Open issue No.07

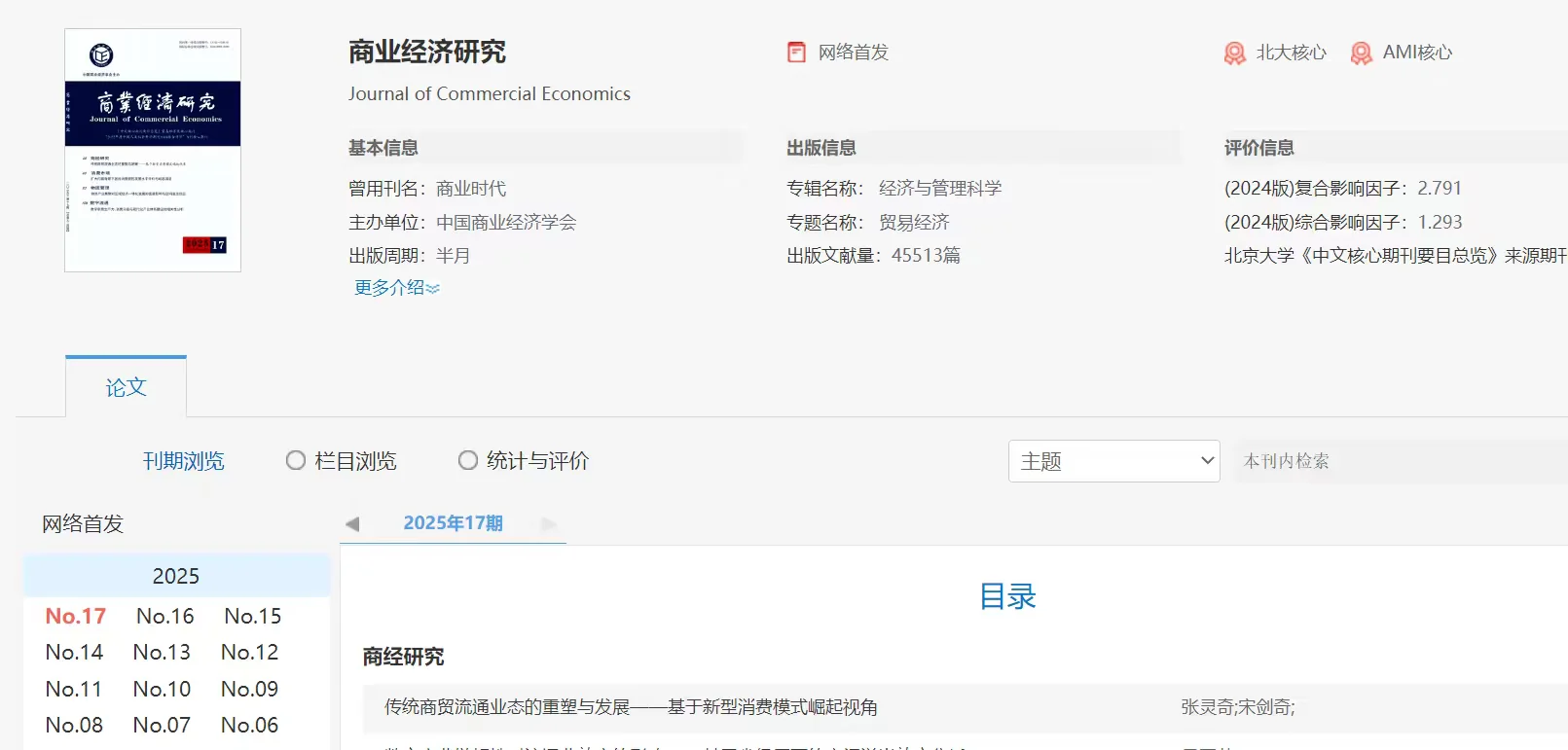pos(163,725)
